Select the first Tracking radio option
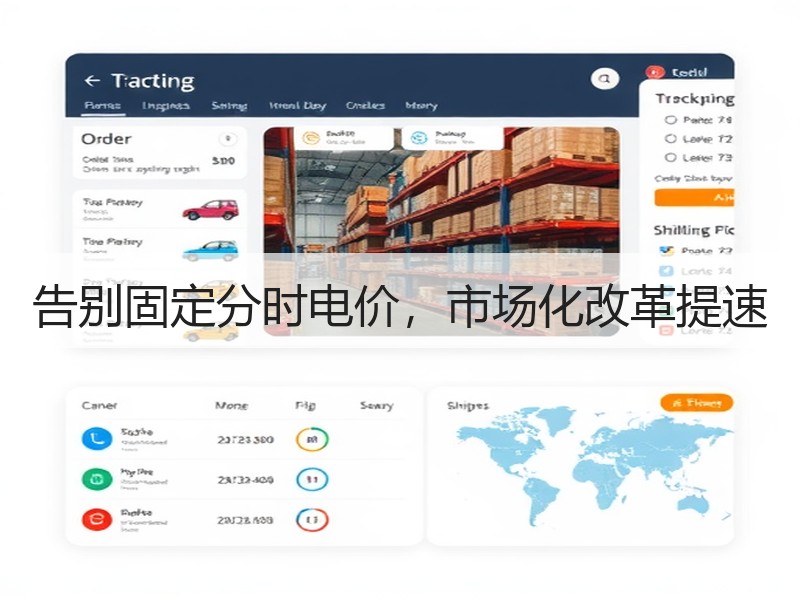800x600 pixels. pos(670,120)
